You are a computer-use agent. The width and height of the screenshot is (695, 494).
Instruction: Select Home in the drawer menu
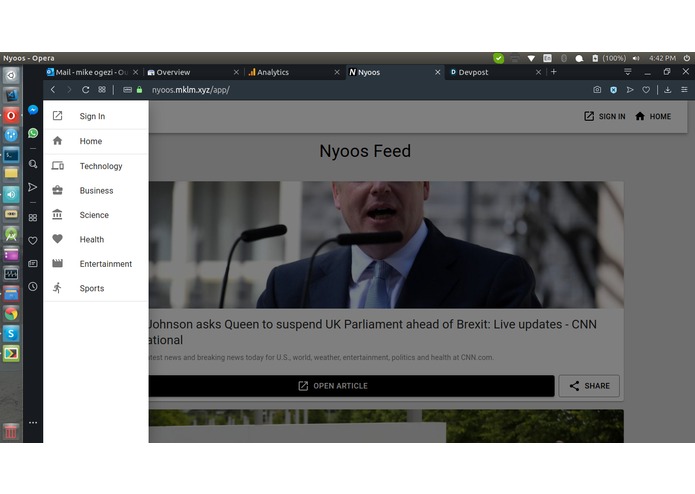(96, 141)
